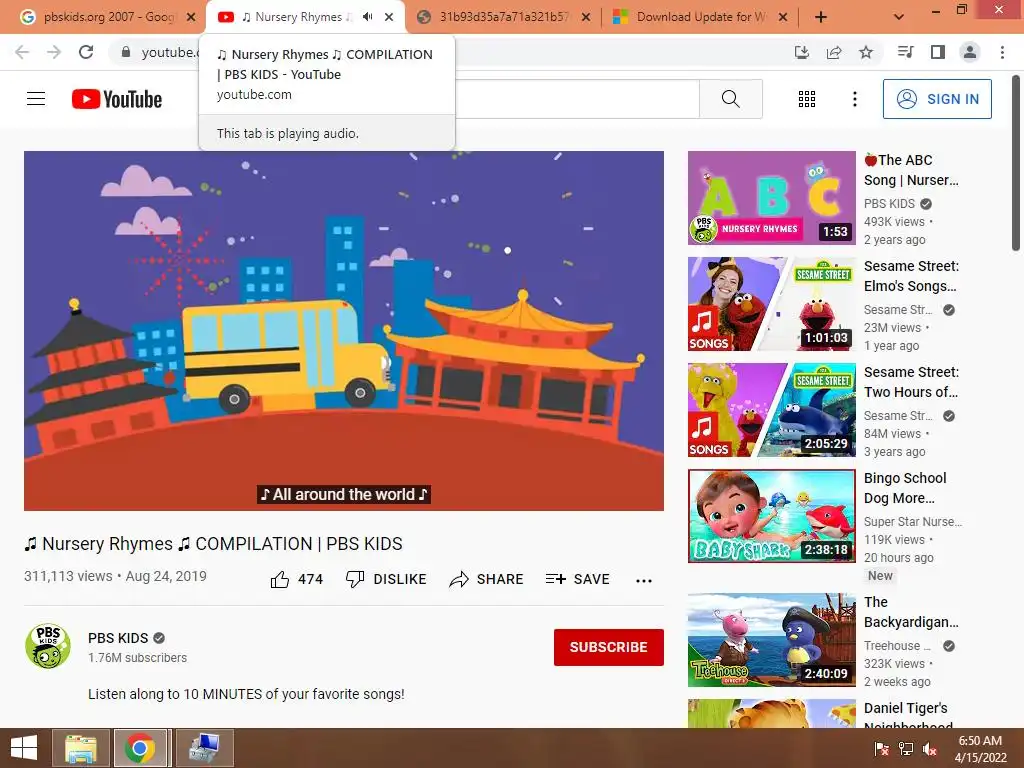Screen dimensions: 1024x768
Task: Click the Chrome taskbar icon
Action: (x=142, y=748)
